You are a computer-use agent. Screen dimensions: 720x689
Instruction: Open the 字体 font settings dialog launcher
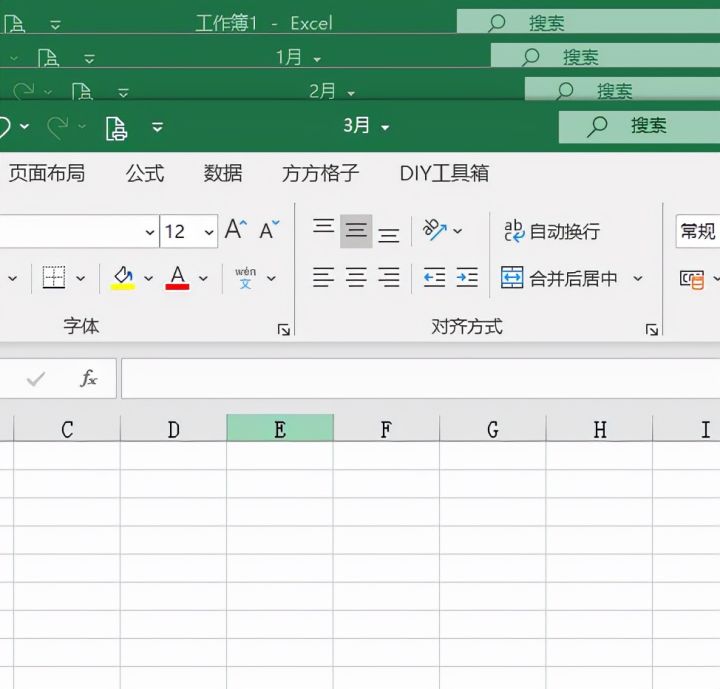tap(284, 329)
